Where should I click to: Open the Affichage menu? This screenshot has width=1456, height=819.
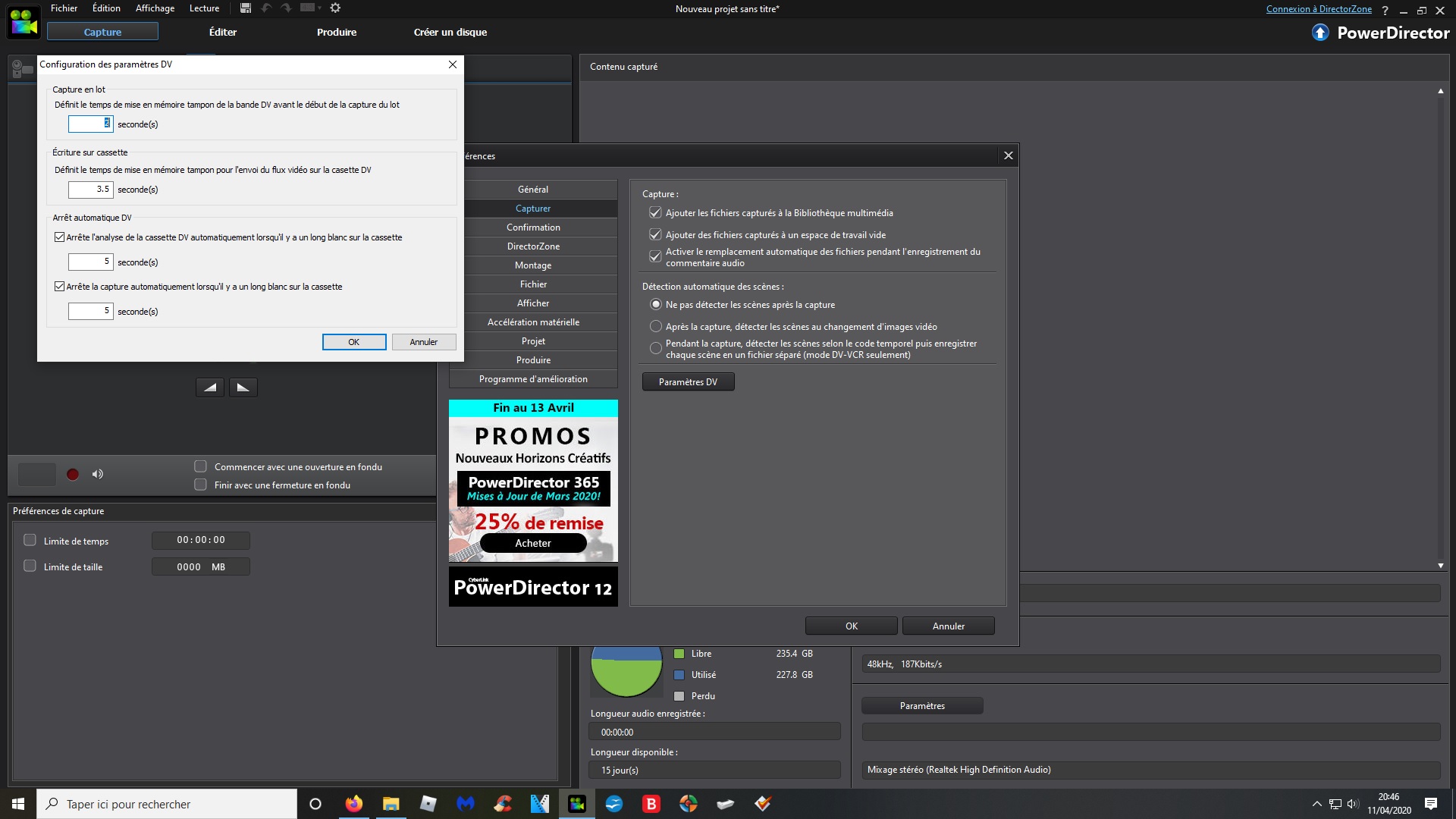point(155,8)
